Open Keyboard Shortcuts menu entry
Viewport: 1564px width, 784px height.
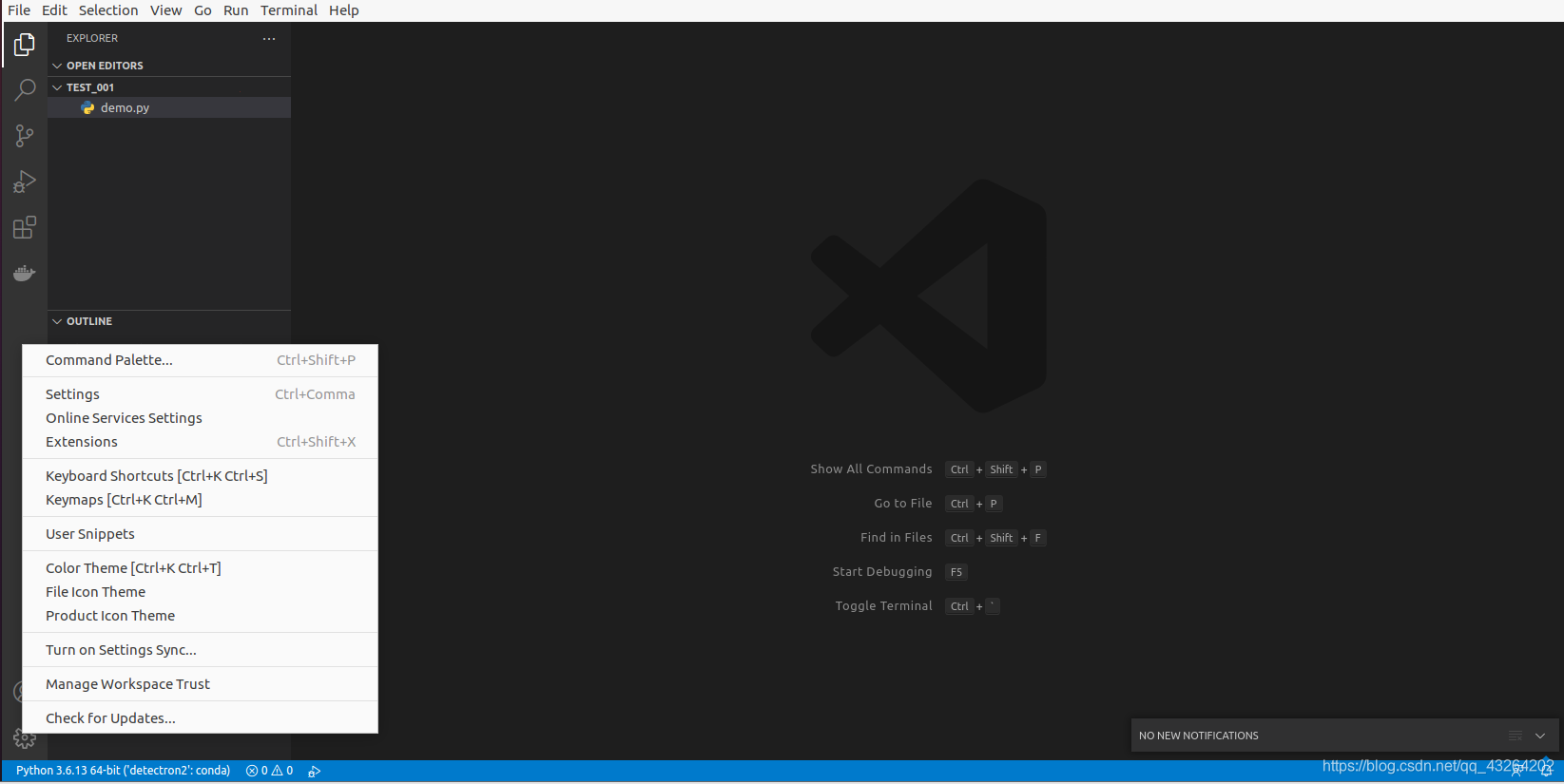tap(201, 476)
